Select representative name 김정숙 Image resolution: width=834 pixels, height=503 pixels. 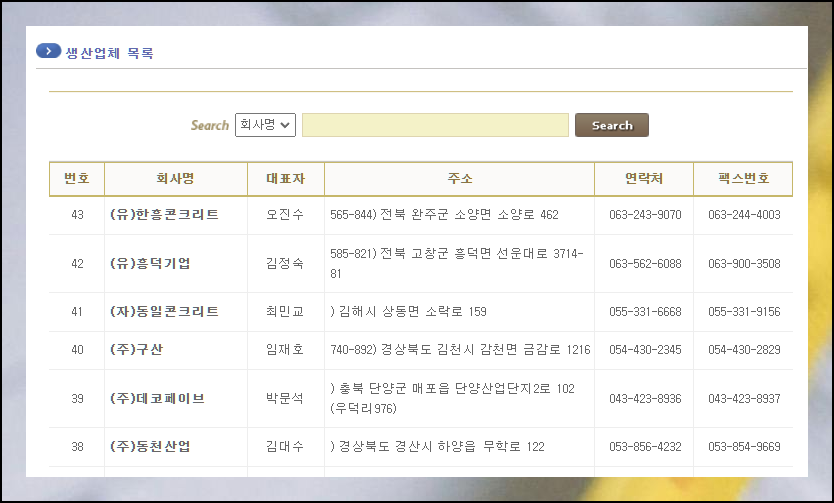click(x=285, y=263)
